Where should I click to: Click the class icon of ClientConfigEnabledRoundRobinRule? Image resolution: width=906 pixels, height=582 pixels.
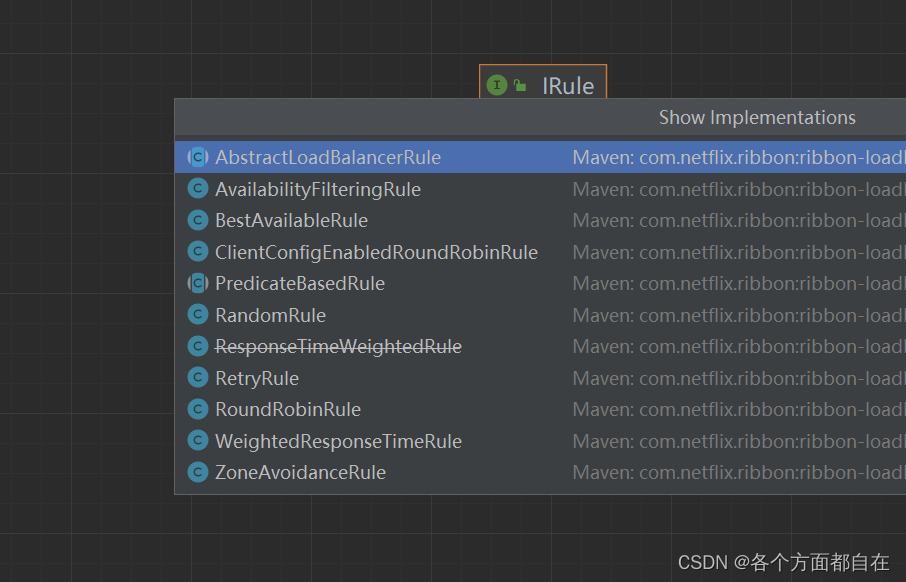click(x=198, y=251)
